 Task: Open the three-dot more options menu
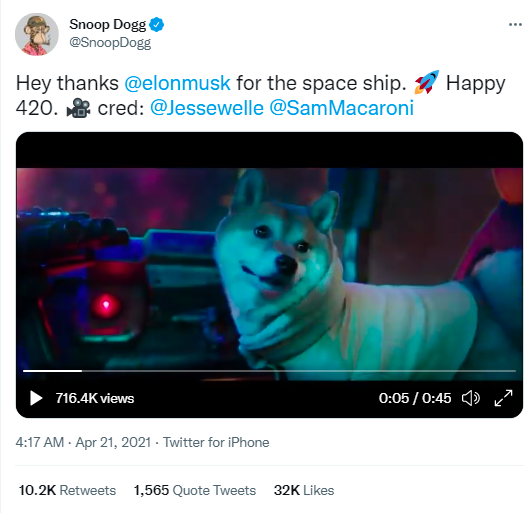coord(515,25)
